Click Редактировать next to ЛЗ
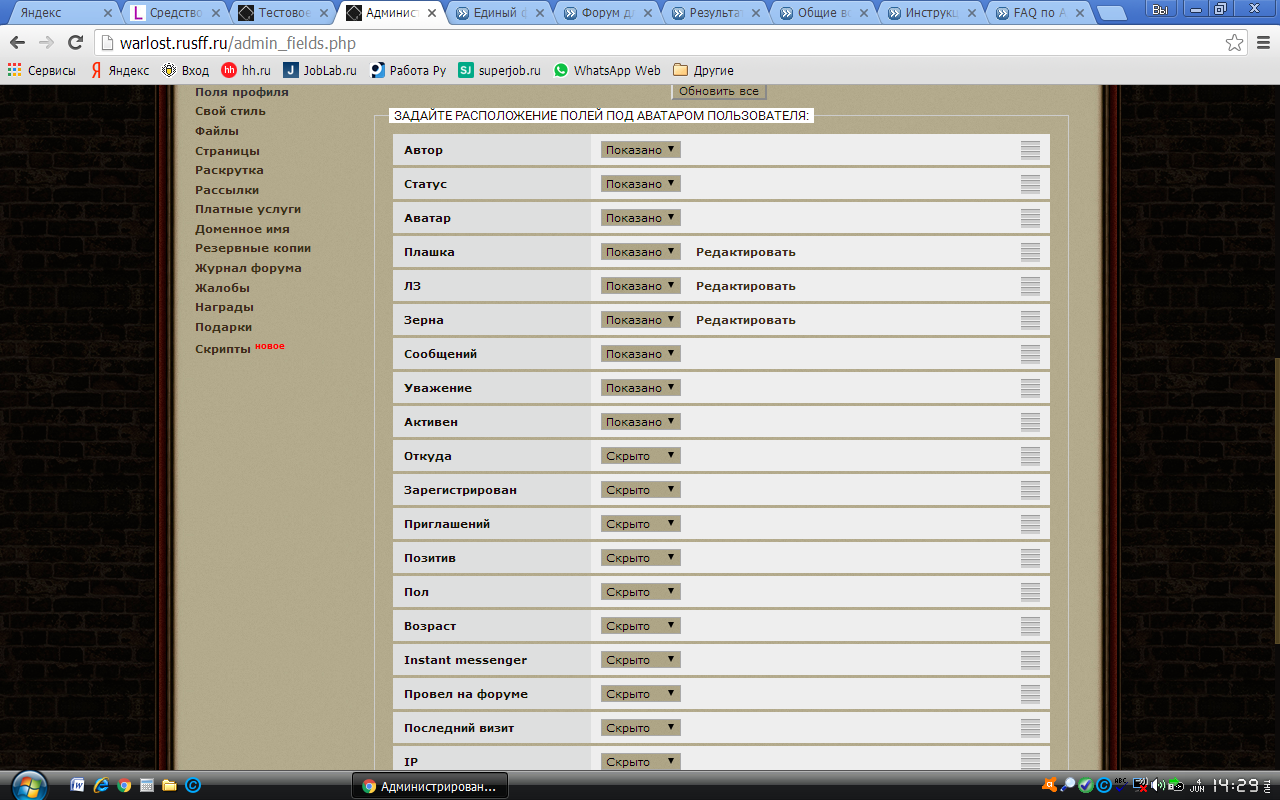Screen dimensions: 1280x800 point(746,286)
